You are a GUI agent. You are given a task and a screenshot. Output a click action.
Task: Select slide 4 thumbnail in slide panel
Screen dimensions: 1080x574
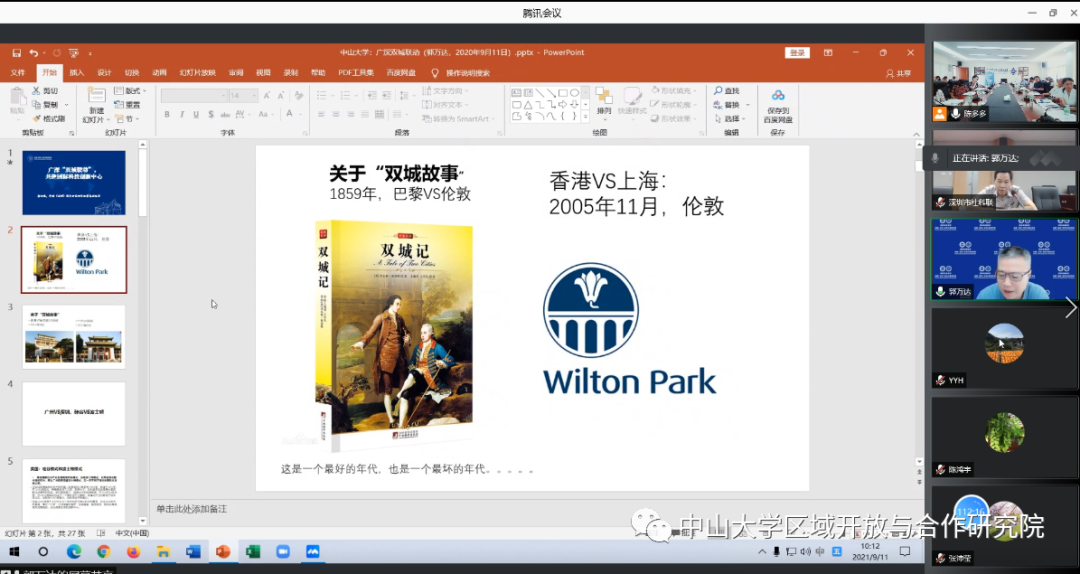coord(74,414)
